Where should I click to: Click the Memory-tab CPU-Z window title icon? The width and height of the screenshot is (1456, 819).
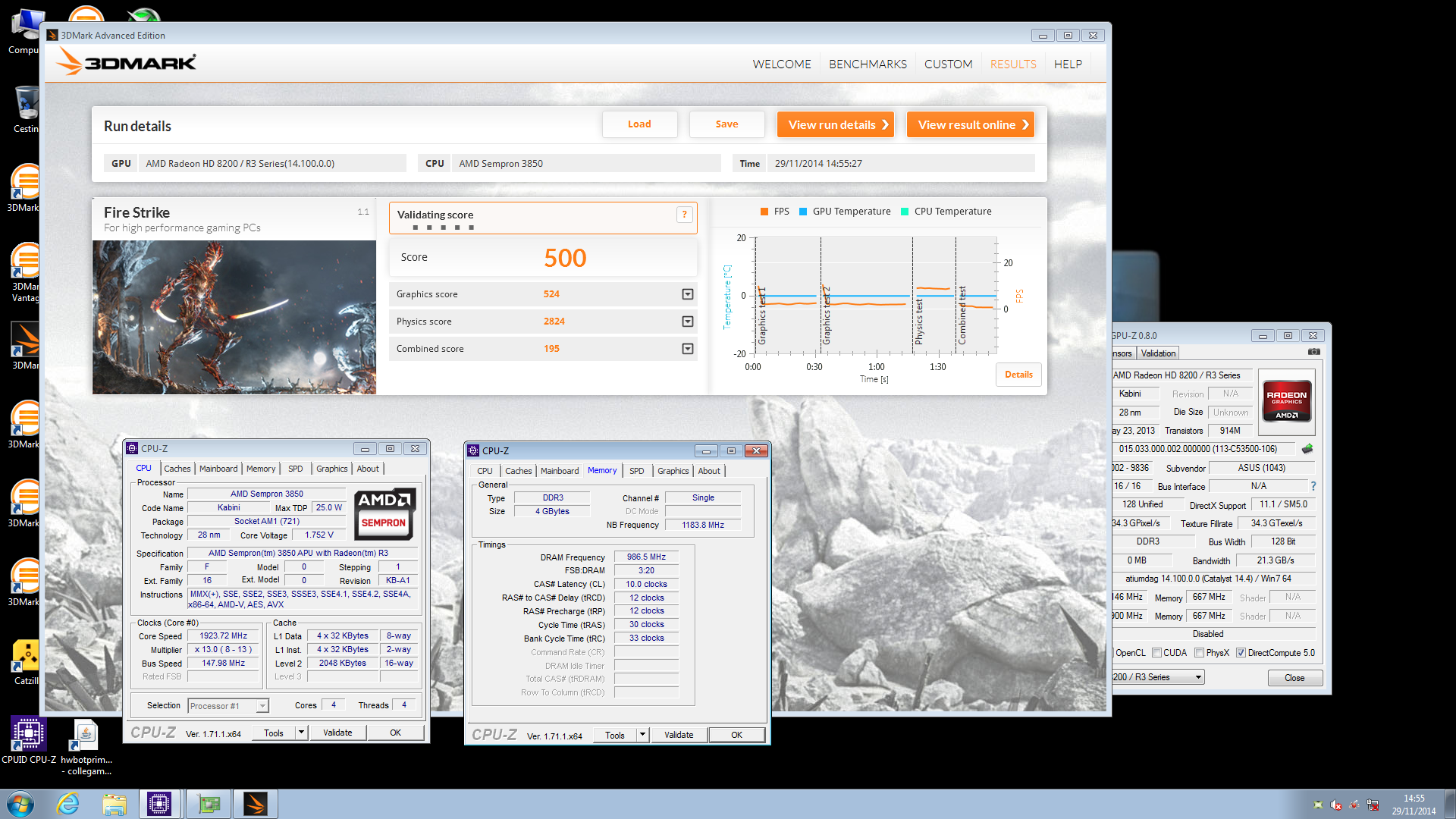tap(473, 450)
